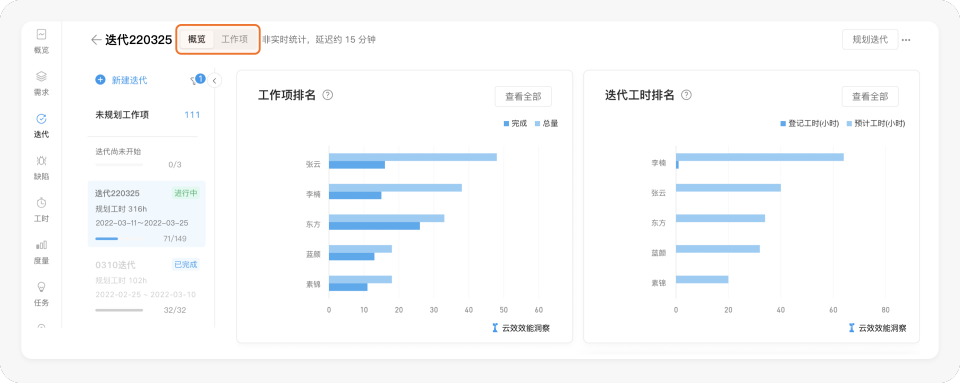
Task: Click progress bar of 0310迭代 showing 32/32
Action: pos(119,310)
